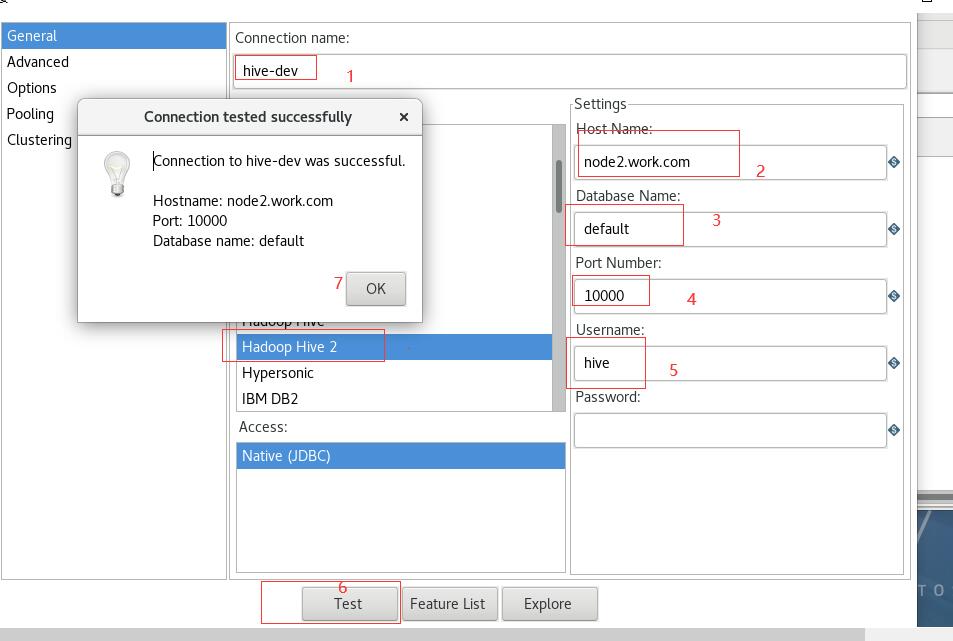The width and height of the screenshot is (953, 641).
Task: Click the 'Port: 10000' text in dialog
Action: (x=190, y=221)
